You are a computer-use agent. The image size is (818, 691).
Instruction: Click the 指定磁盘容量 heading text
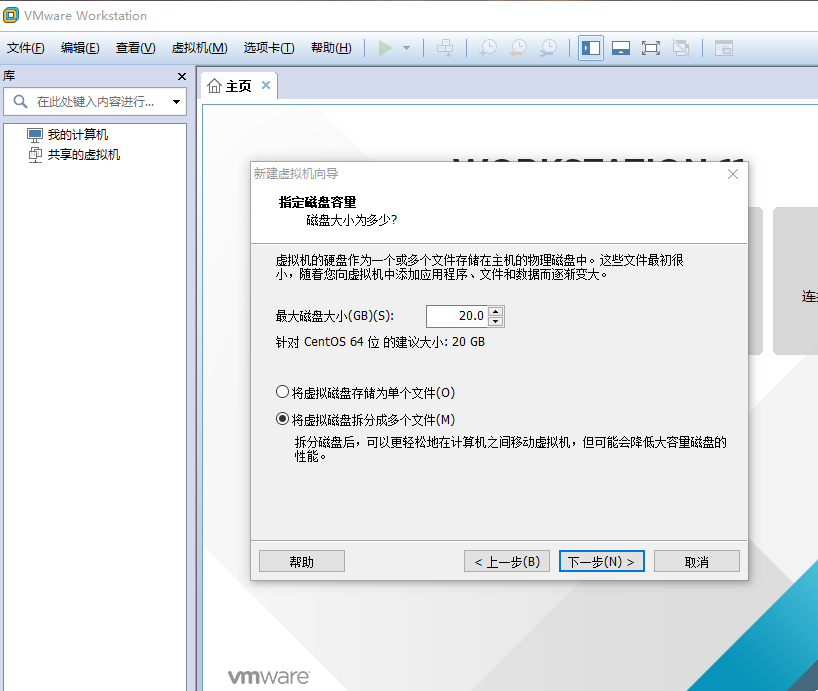coord(317,202)
